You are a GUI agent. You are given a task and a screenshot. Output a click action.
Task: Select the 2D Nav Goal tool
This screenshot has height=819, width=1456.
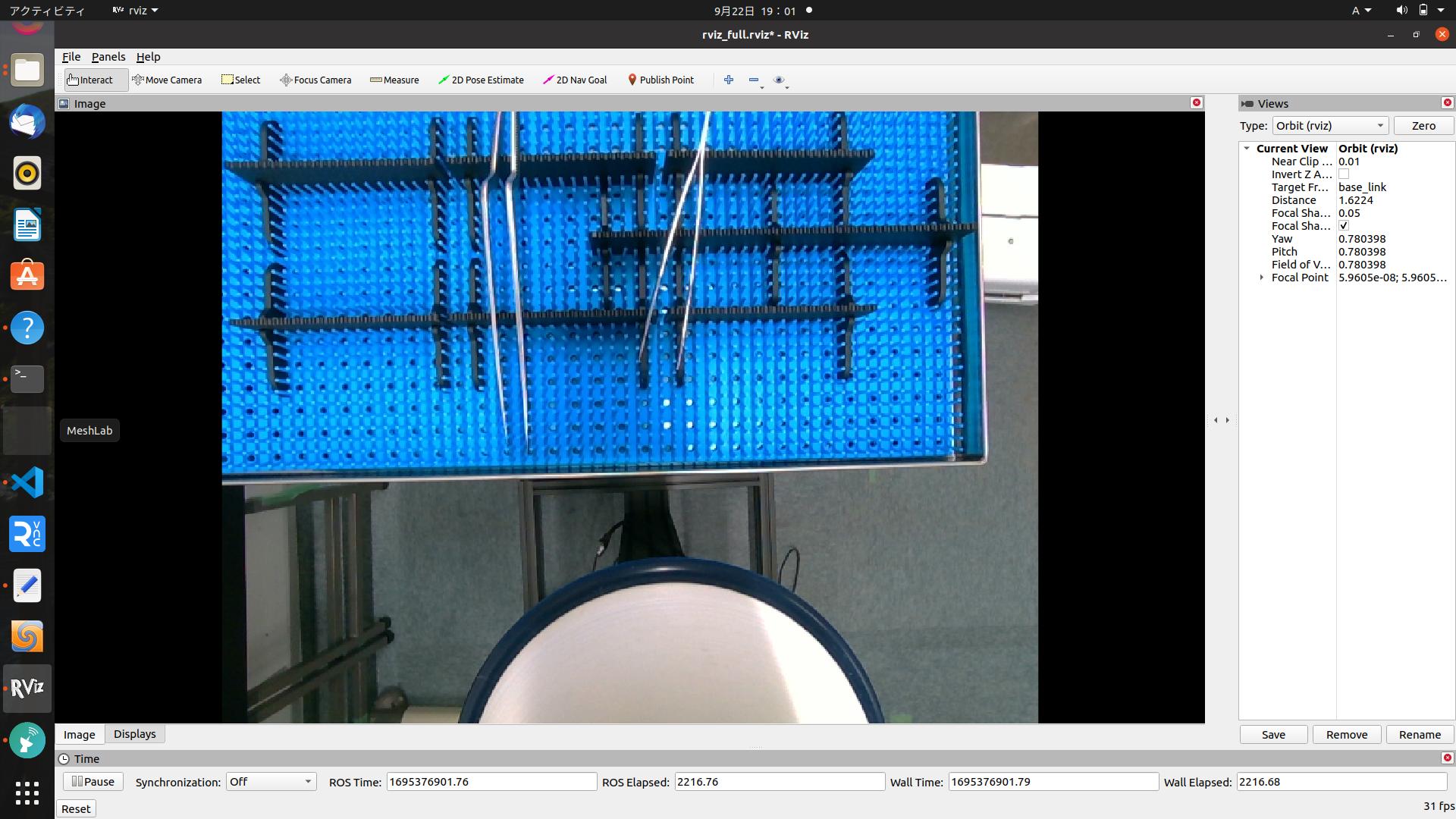[x=575, y=80]
